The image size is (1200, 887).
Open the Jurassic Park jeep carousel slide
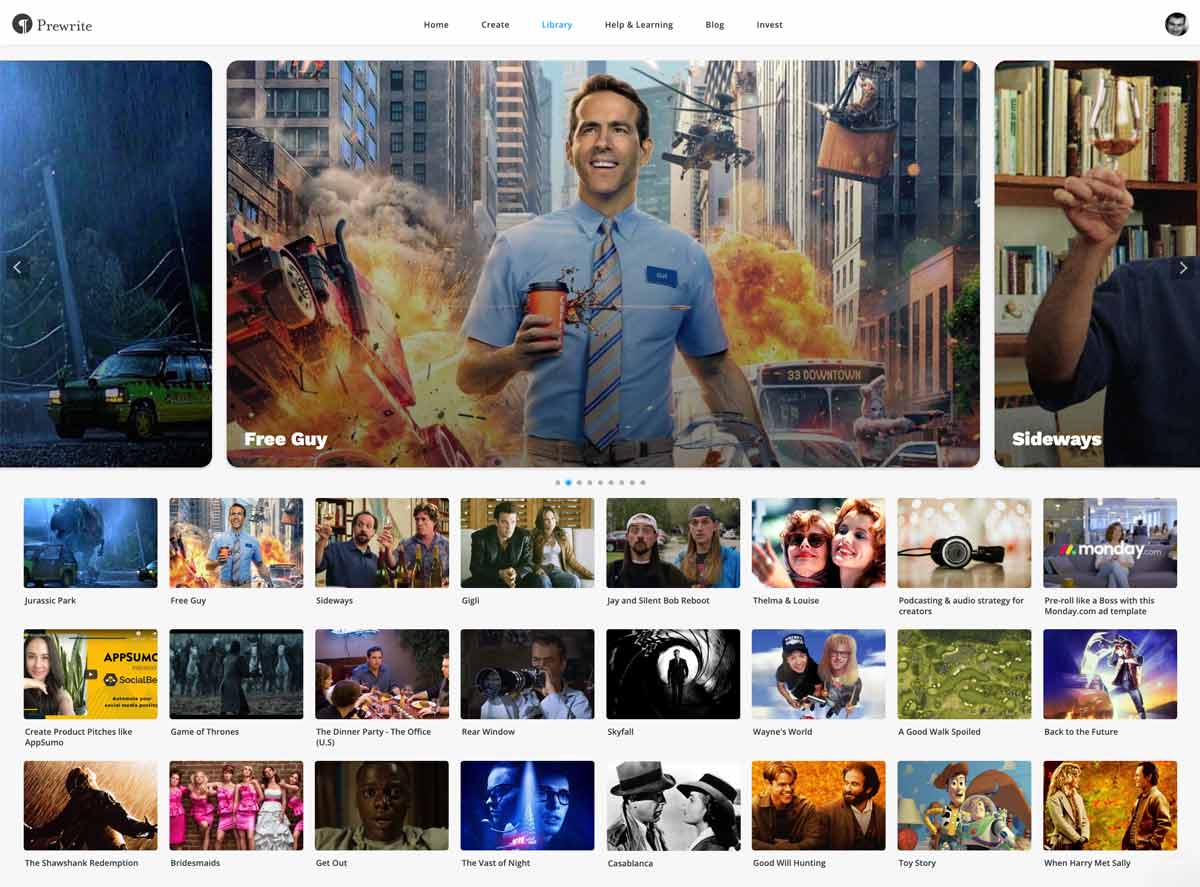[x=106, y=264]
